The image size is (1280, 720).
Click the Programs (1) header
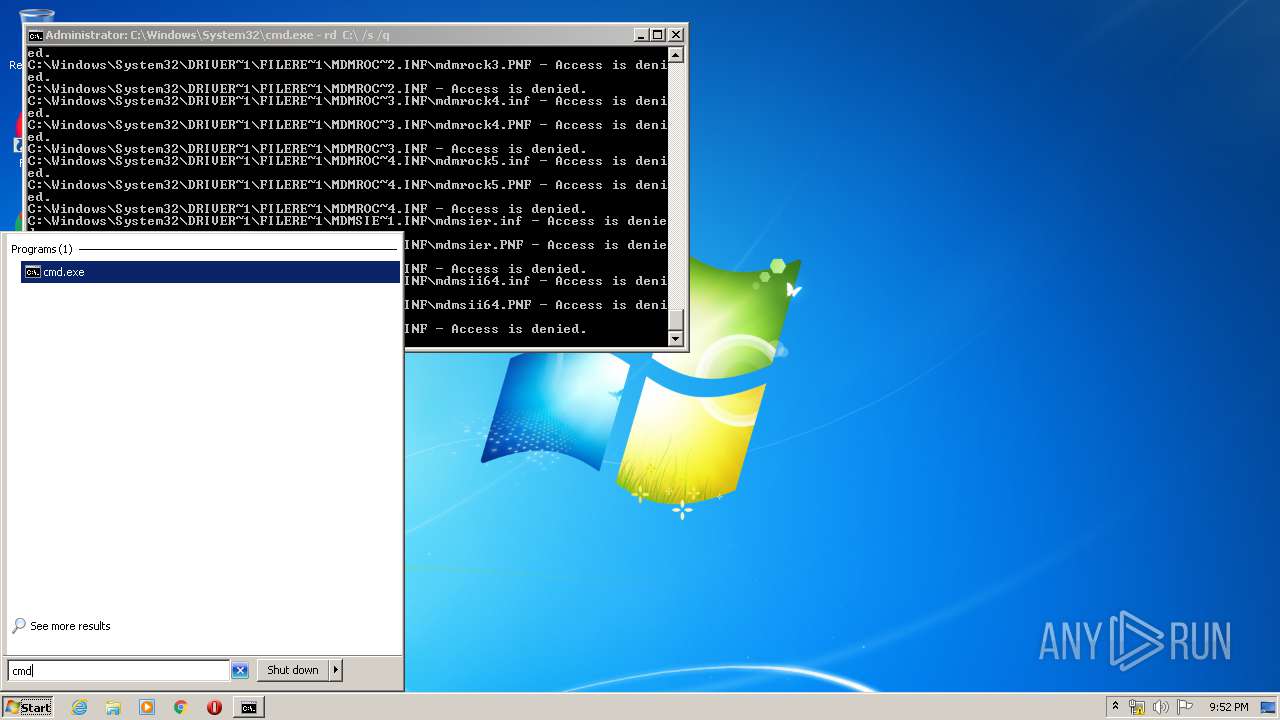(x=42, y=249)
